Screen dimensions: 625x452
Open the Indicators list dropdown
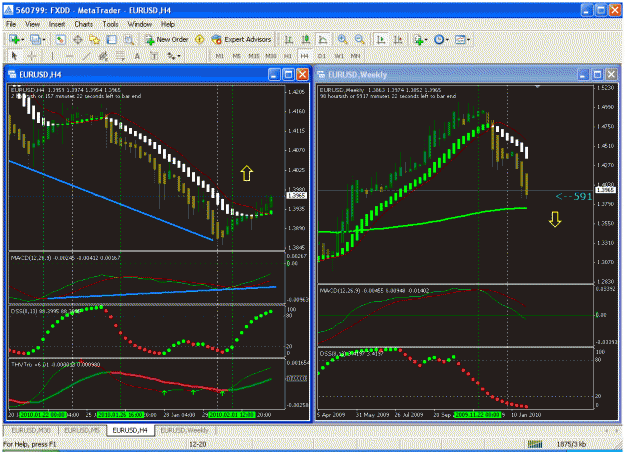coord(420,39)
